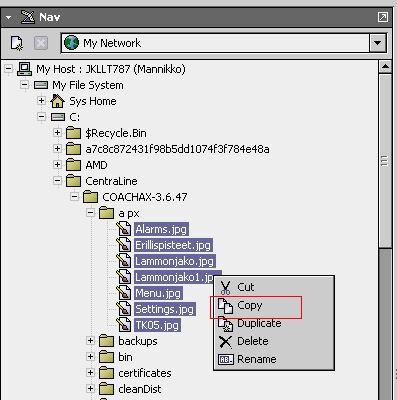Expand the bin folder
The width and height of the screenshot is (397, 400).
tap(90, 357)
